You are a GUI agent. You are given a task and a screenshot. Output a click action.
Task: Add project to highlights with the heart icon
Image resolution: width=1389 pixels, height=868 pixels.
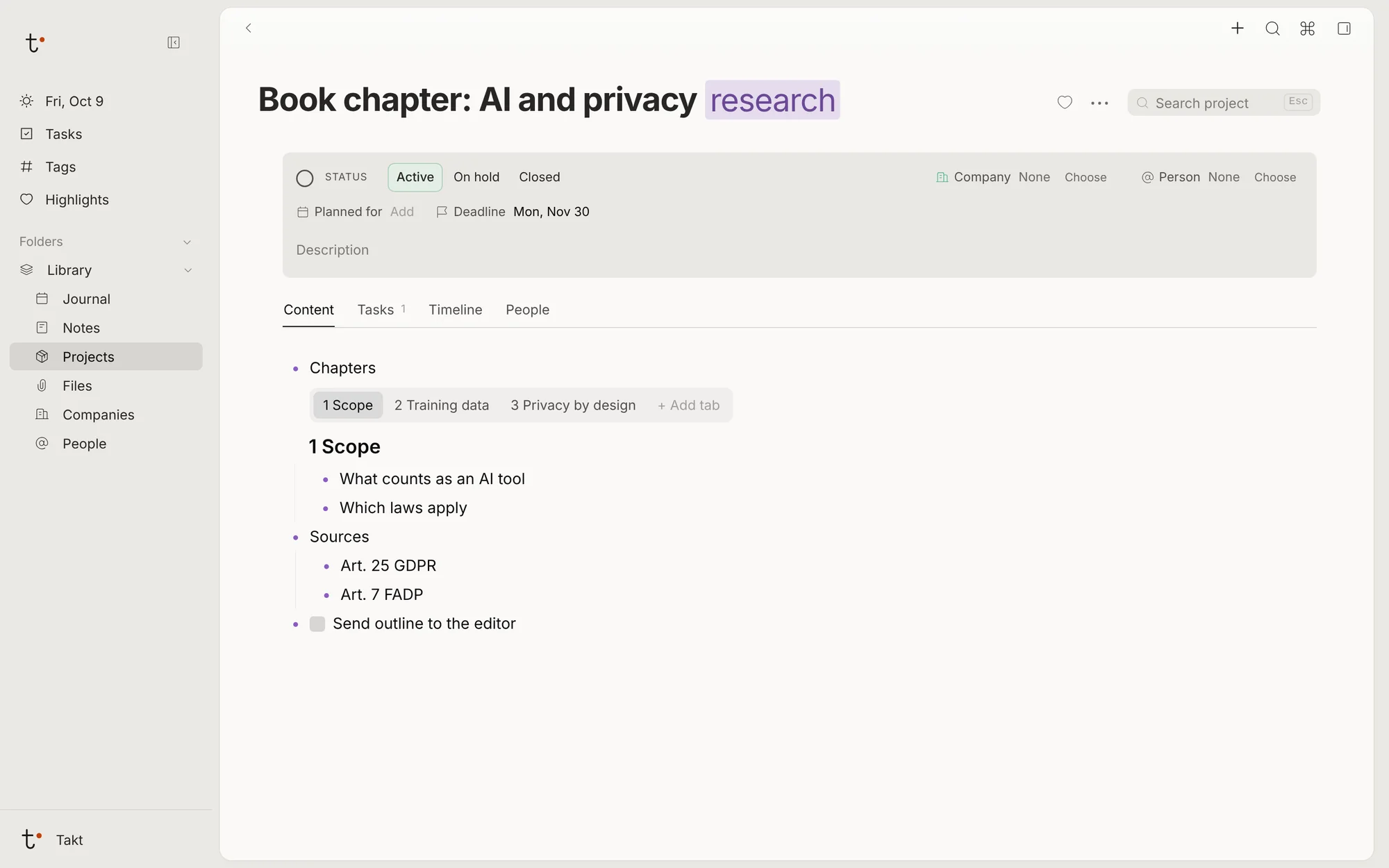tap(1065, 103)
